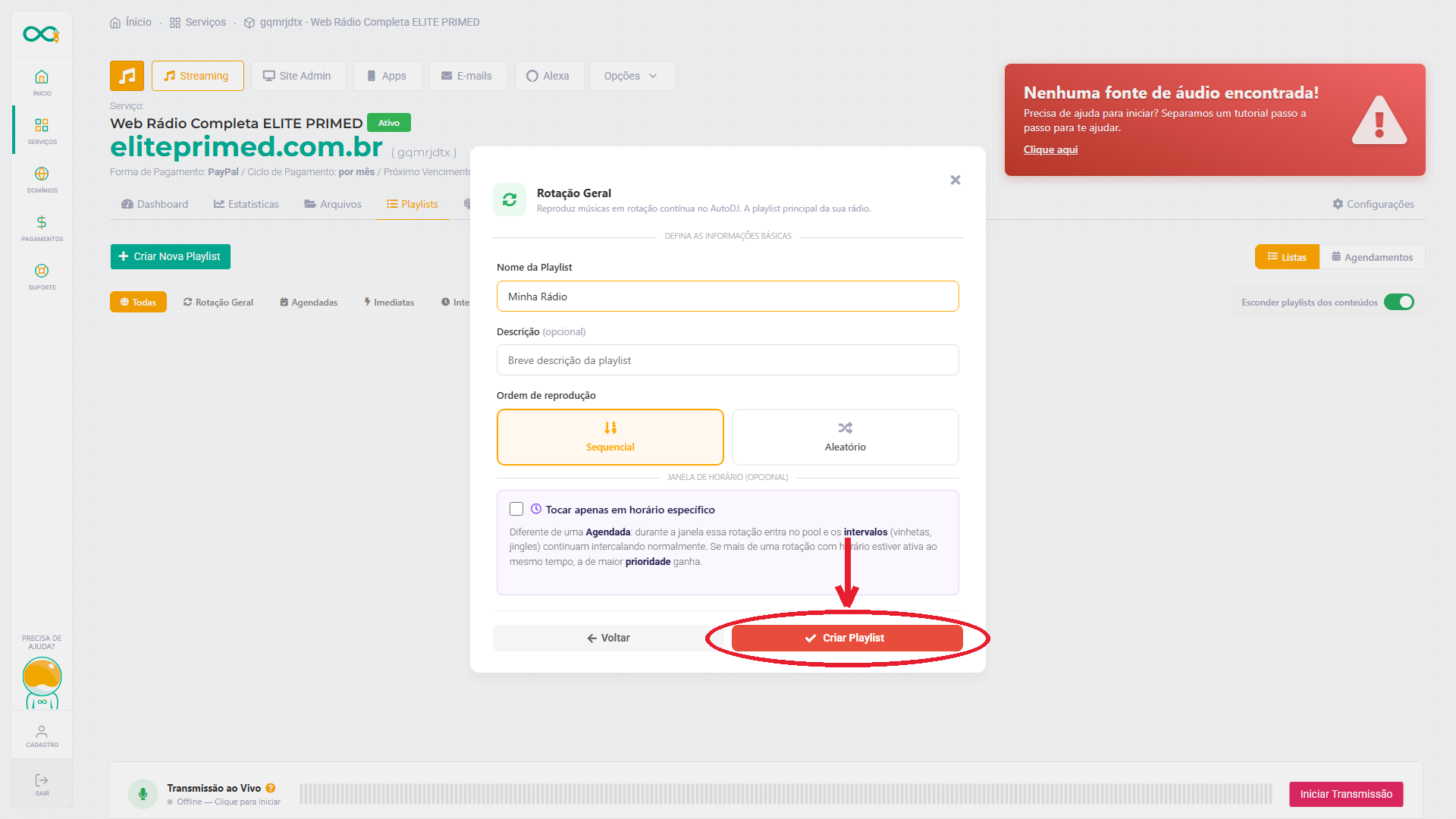Click the astronaut help mascot
The height and width of the screenshot is (819, 1456).
point(42,682)
